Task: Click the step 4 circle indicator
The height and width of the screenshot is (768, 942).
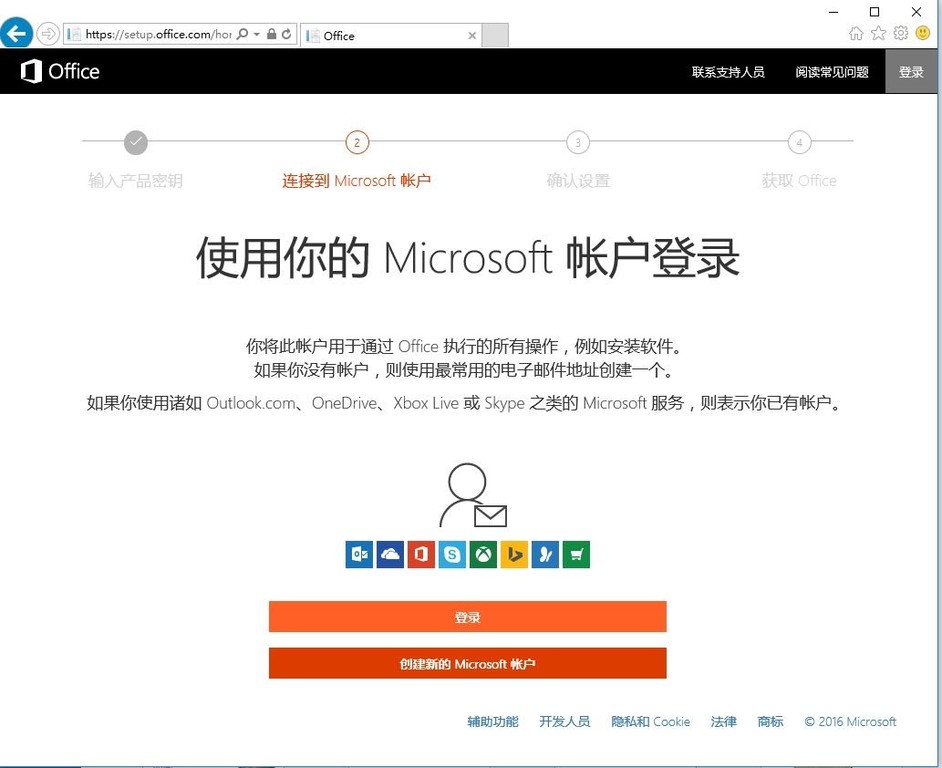Action: click(x=799, y=142)
